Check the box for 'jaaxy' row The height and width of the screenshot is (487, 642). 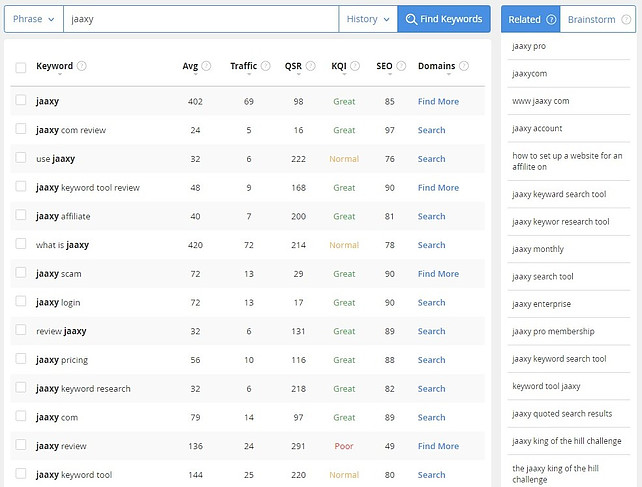point(20,100)
